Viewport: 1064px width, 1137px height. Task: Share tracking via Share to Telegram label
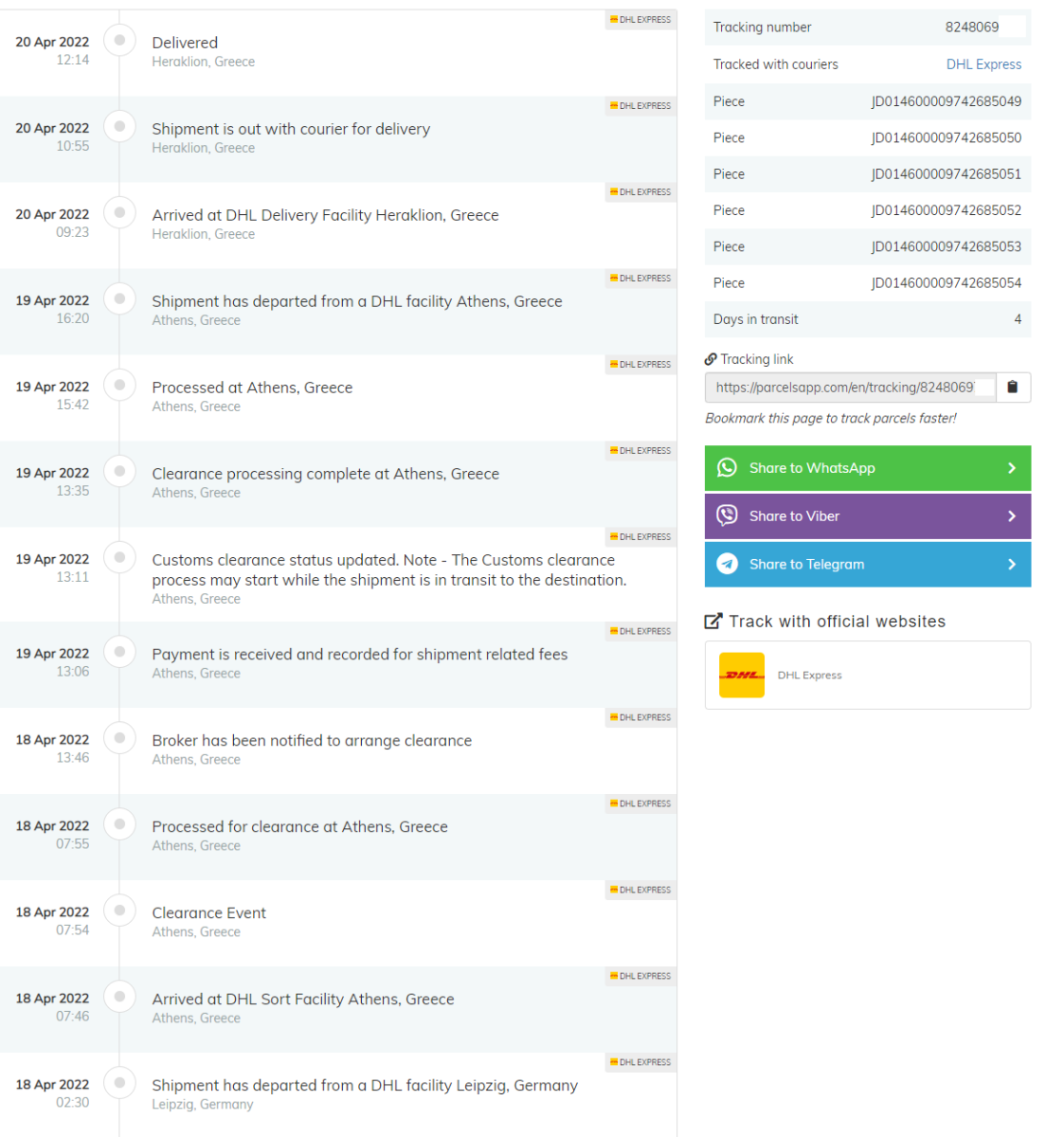pos(806,564)
